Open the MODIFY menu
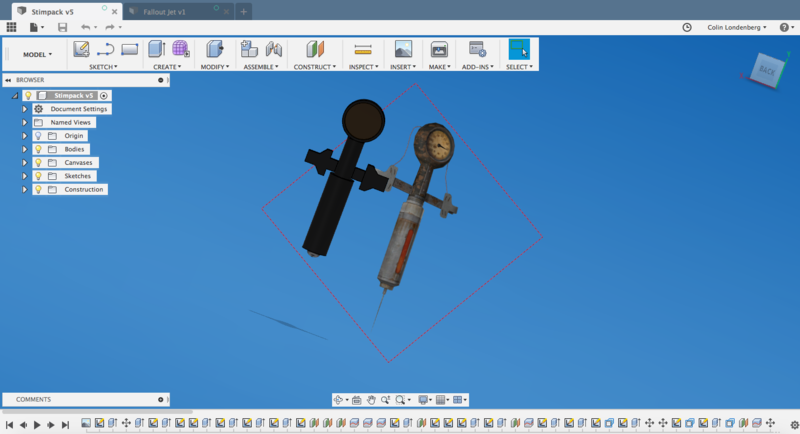This screenshot has height=434, width=800. (215, 67)
